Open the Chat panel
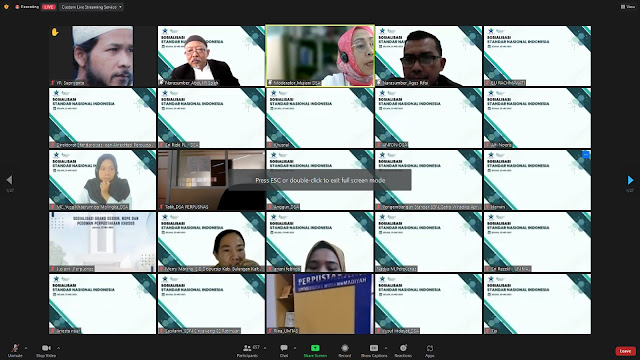This screenshot has width=640, height=360. click(x=284, y=350)
